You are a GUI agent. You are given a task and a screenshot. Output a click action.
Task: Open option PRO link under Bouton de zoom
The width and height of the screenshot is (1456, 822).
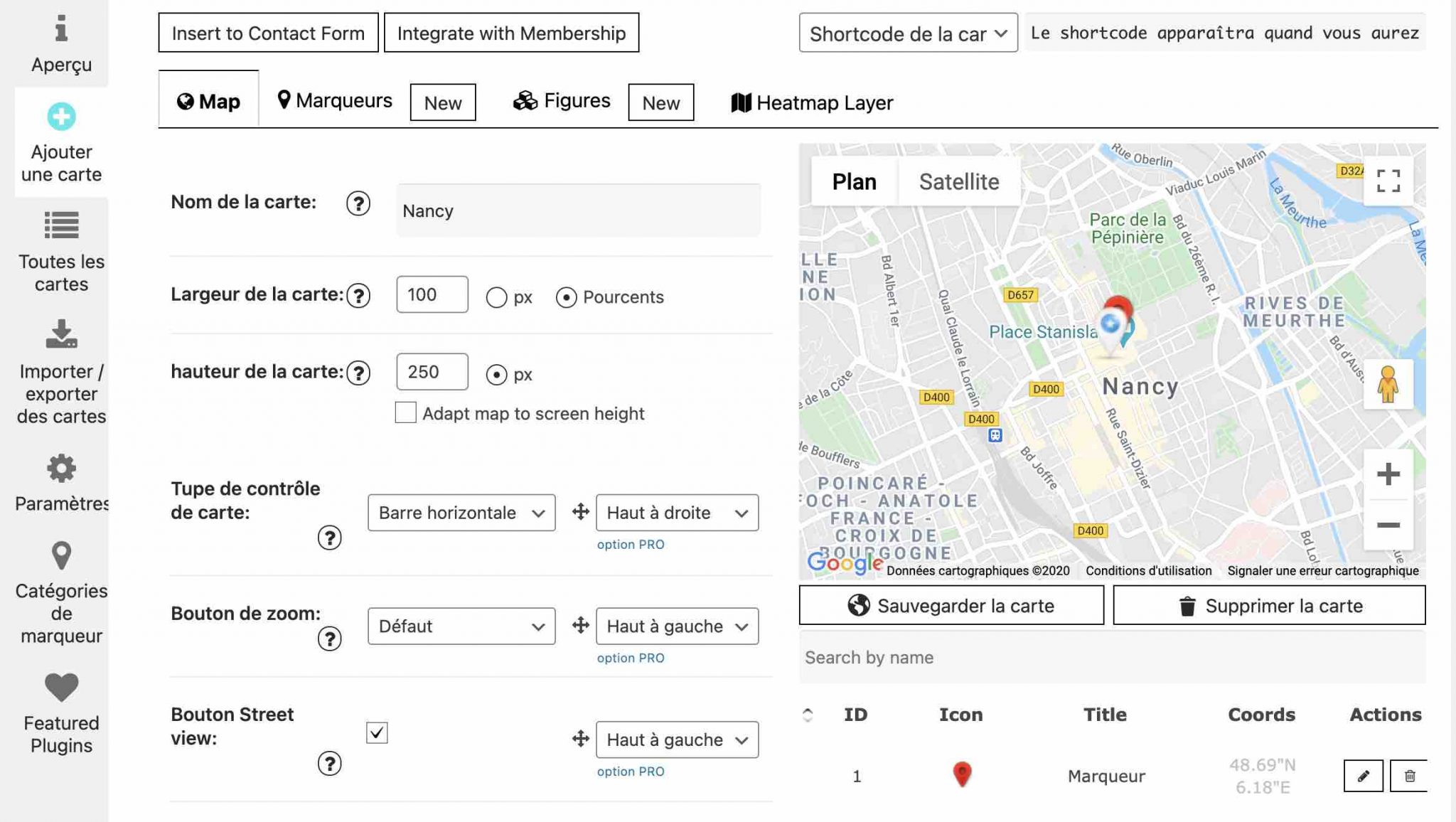[x=631, y=658]
